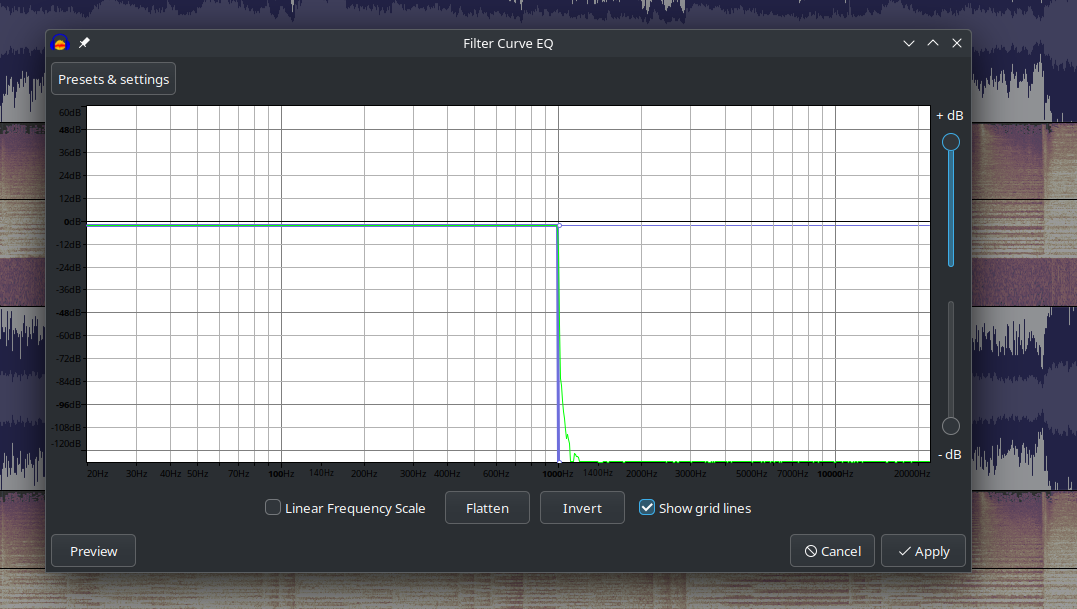Click the 100Hz label on frequency axis
Viewport: 1077px width, 609px height.
pyautogui.click(x=281, y=474)
